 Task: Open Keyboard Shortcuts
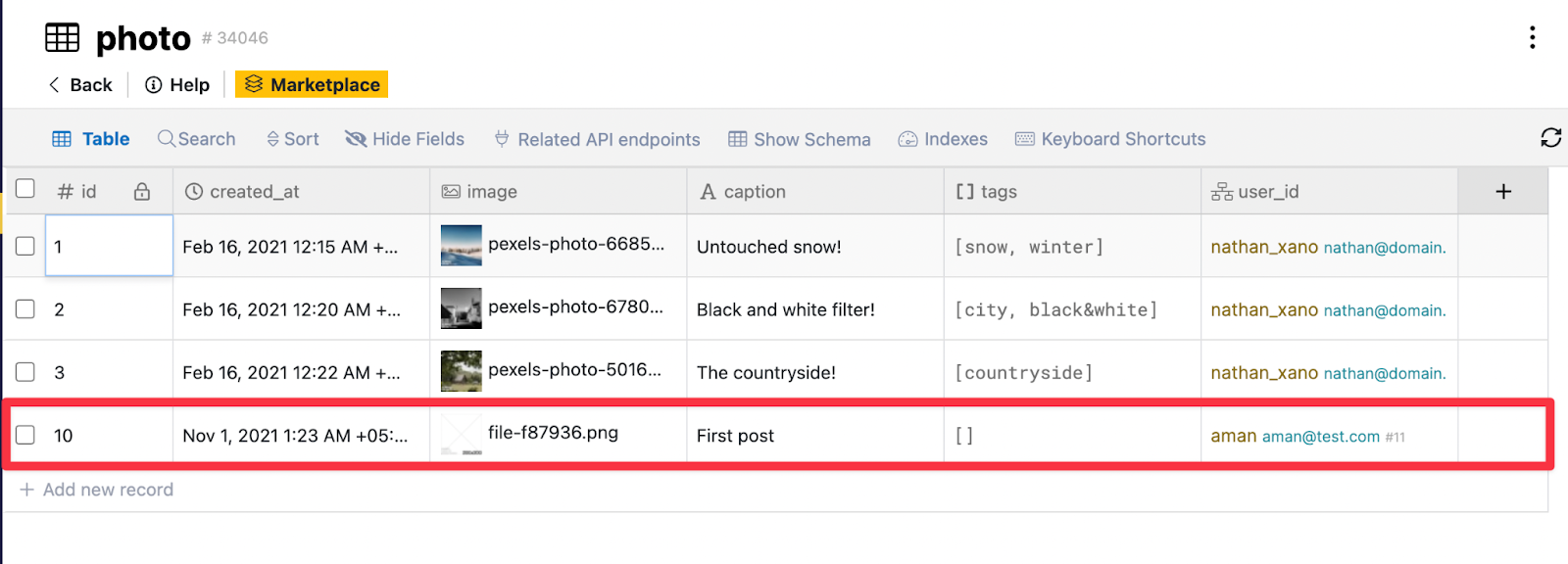(x=1110, y=139)
